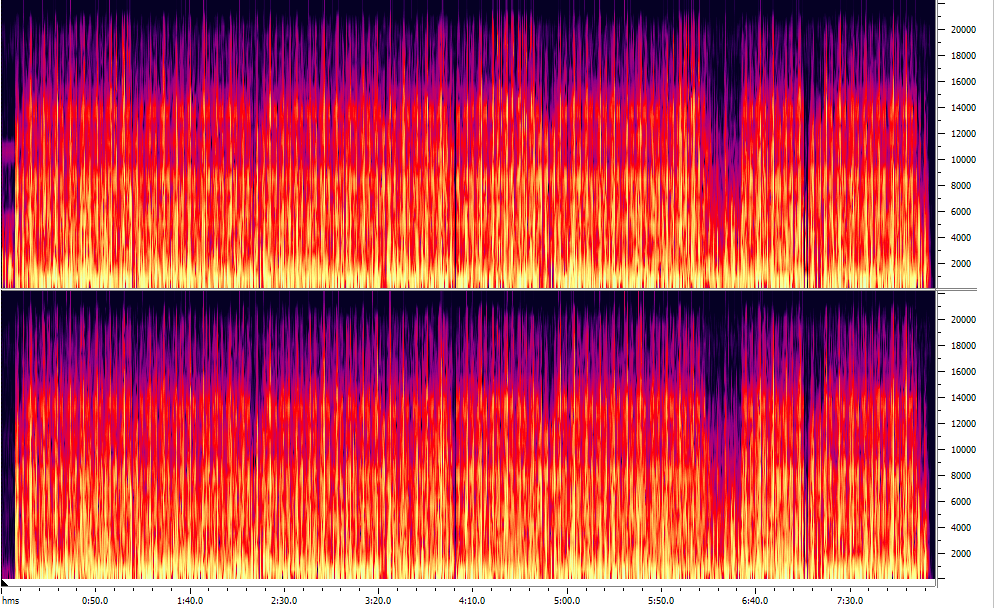Click 12000 on the lower channel frequency scale
994x608 pixels.
(963, 424)
